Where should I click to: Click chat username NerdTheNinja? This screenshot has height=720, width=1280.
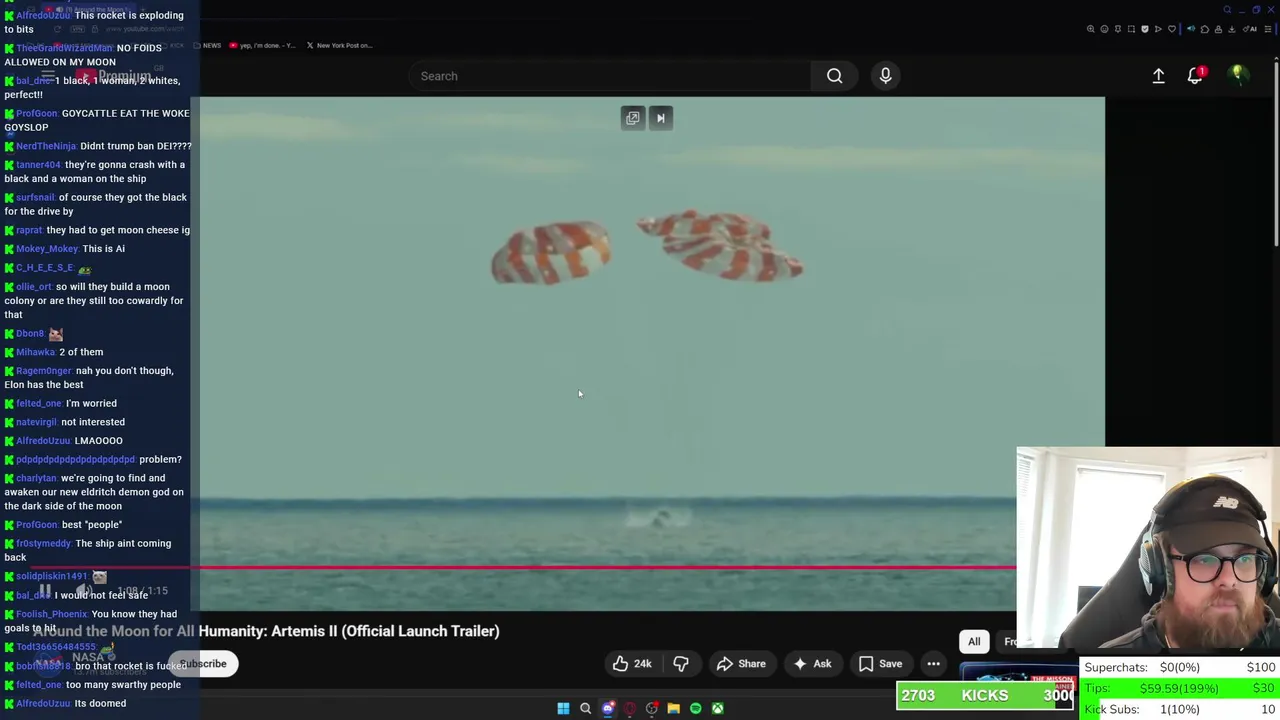point(46,146)
